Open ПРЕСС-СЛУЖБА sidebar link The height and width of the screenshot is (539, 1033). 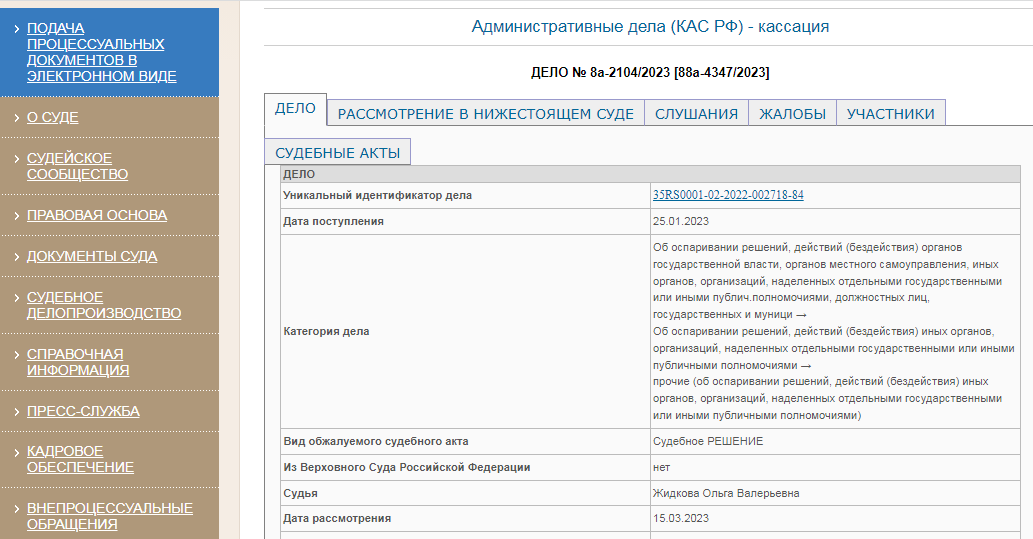[x=83, y=411]
